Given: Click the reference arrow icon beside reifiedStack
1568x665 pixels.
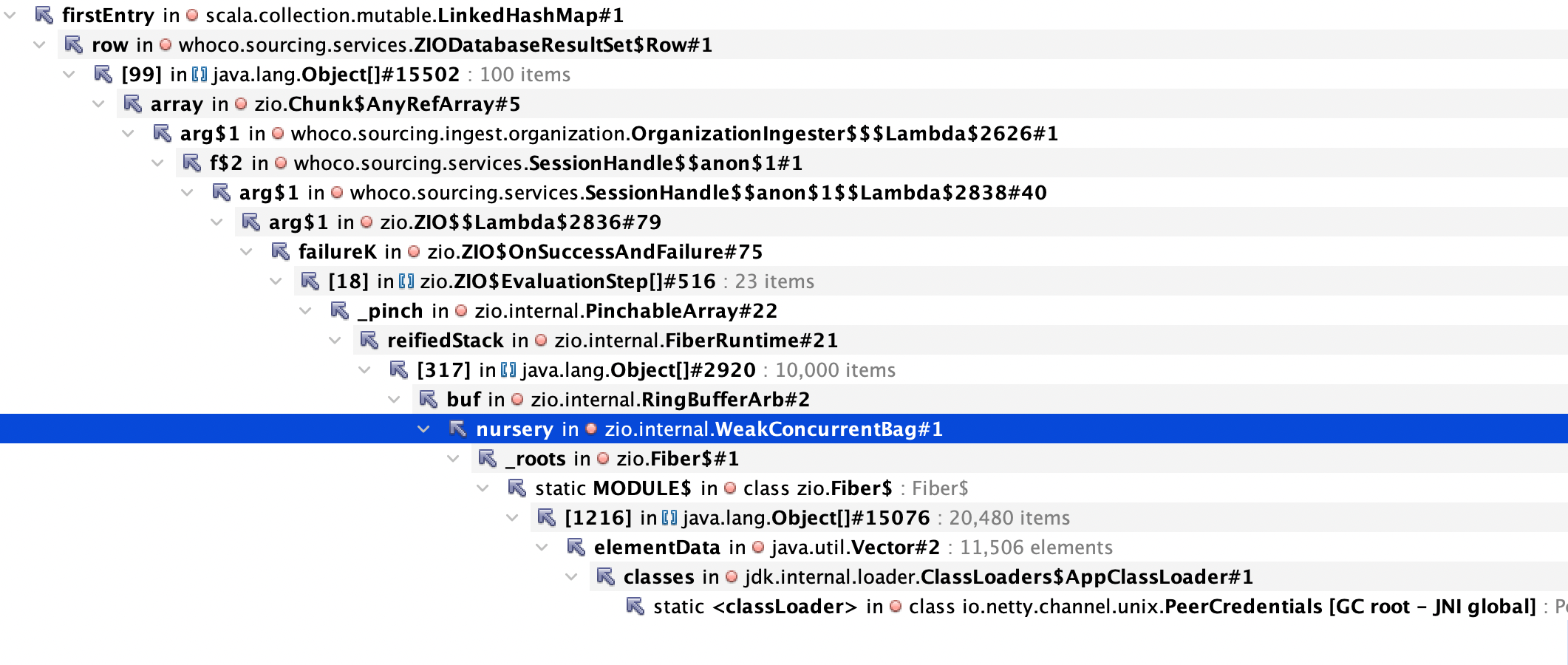Looking at the screenshot, I should tap(367, 341).
